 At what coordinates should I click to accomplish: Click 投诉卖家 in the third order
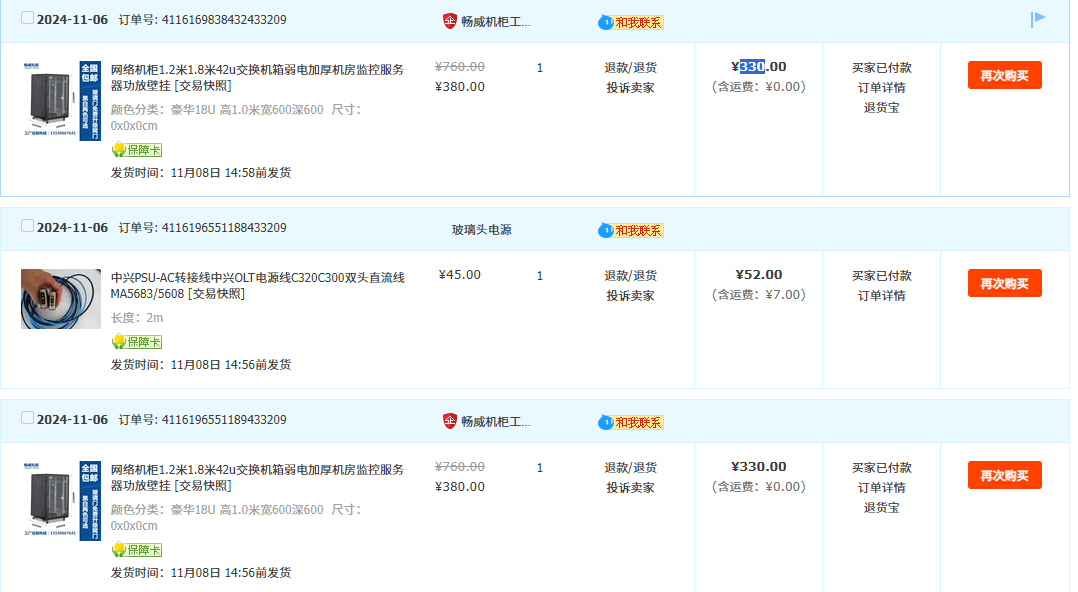(630, 487)
